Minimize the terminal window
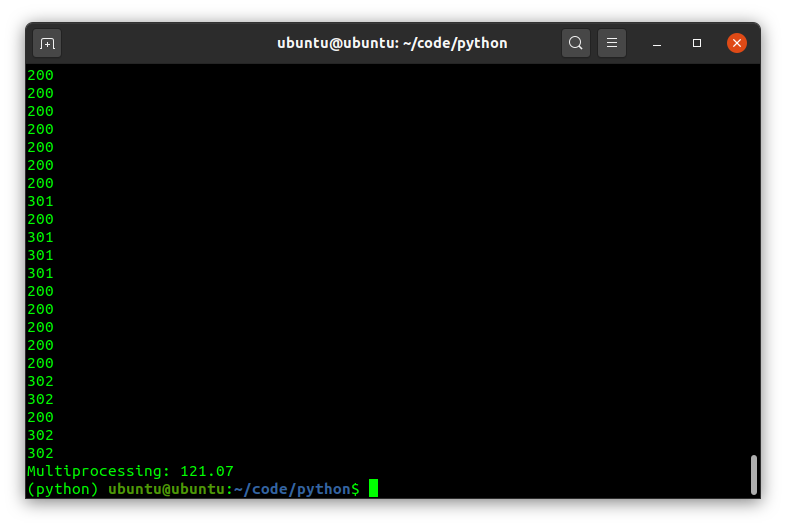Screen dimensions: 786x527 coord(657,44)
